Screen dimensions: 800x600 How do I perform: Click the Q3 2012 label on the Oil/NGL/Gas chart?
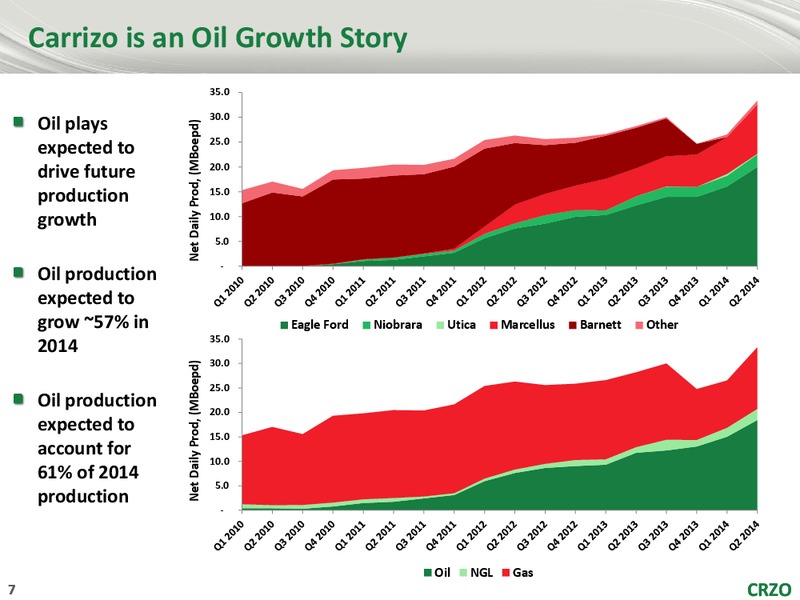coord(533,535)
